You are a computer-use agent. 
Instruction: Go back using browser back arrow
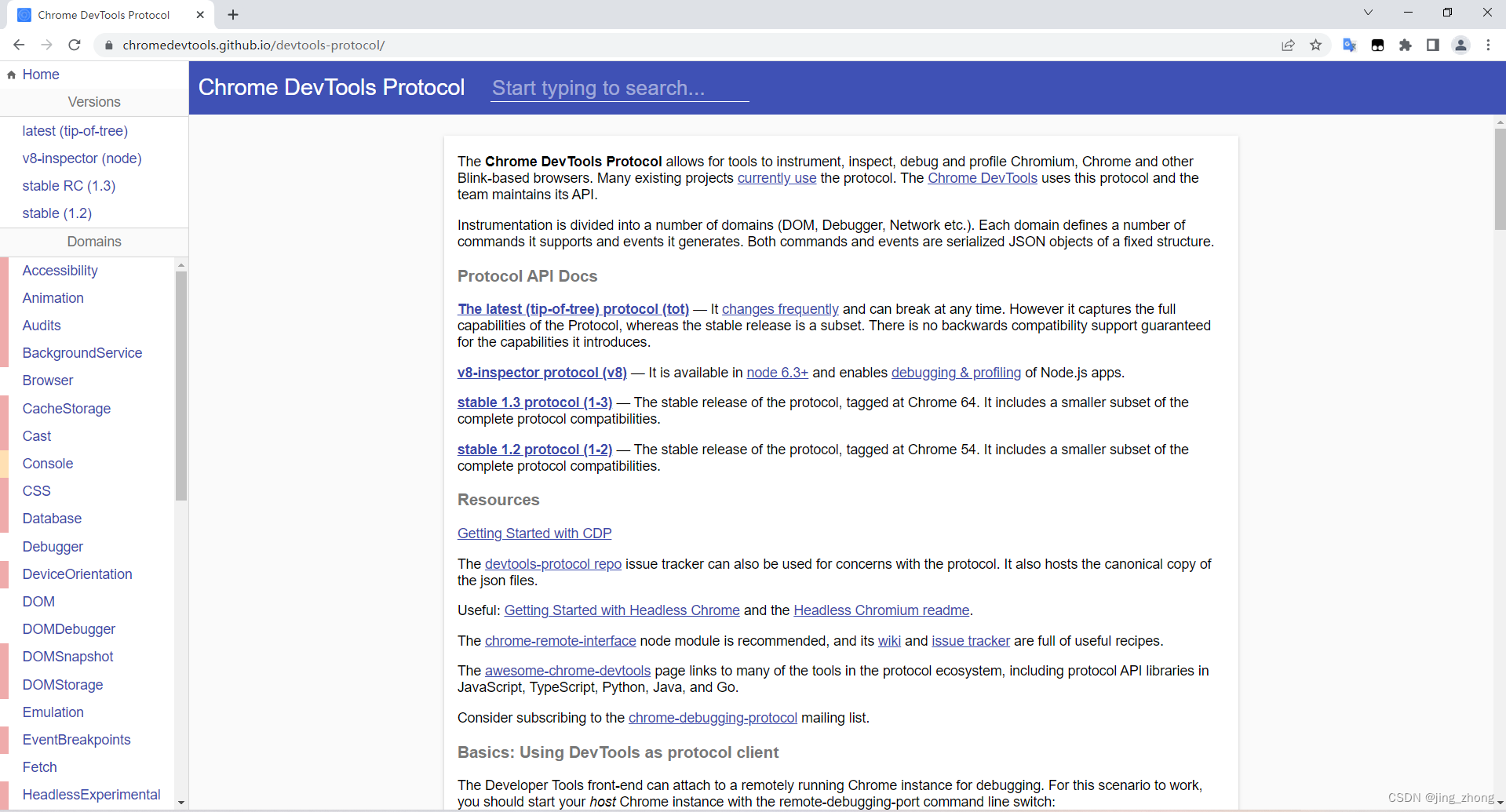point(19,45)
